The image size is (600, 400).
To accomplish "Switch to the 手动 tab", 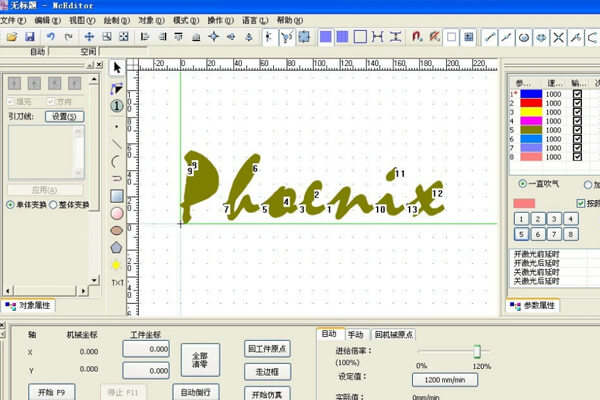I will tap(355, 334).
